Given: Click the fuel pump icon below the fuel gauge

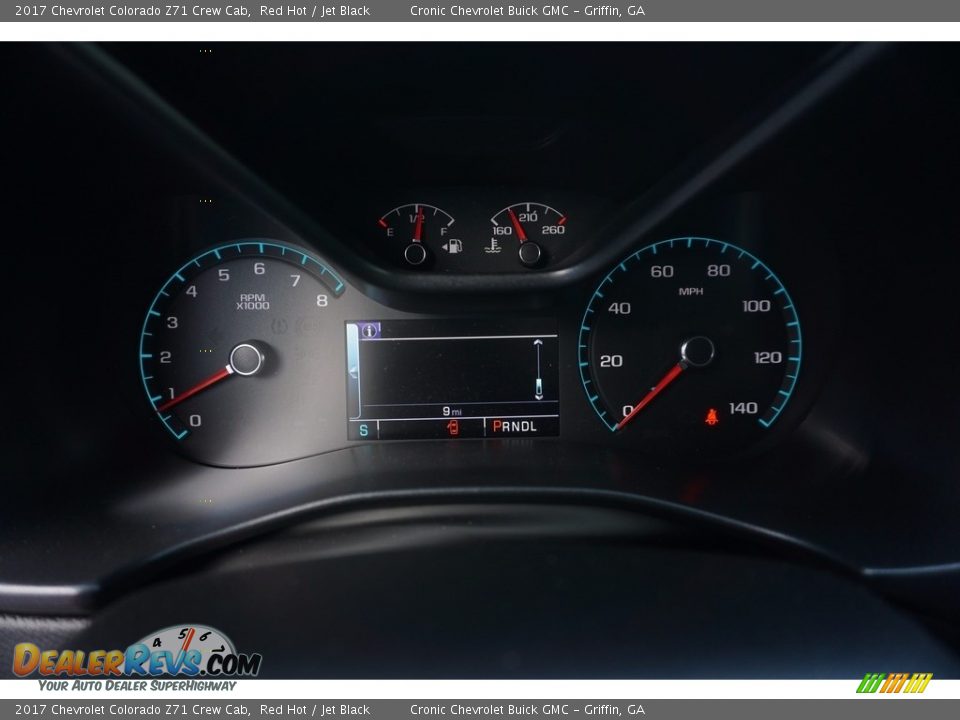Looking at the screenshot, I should coord(454,246).
